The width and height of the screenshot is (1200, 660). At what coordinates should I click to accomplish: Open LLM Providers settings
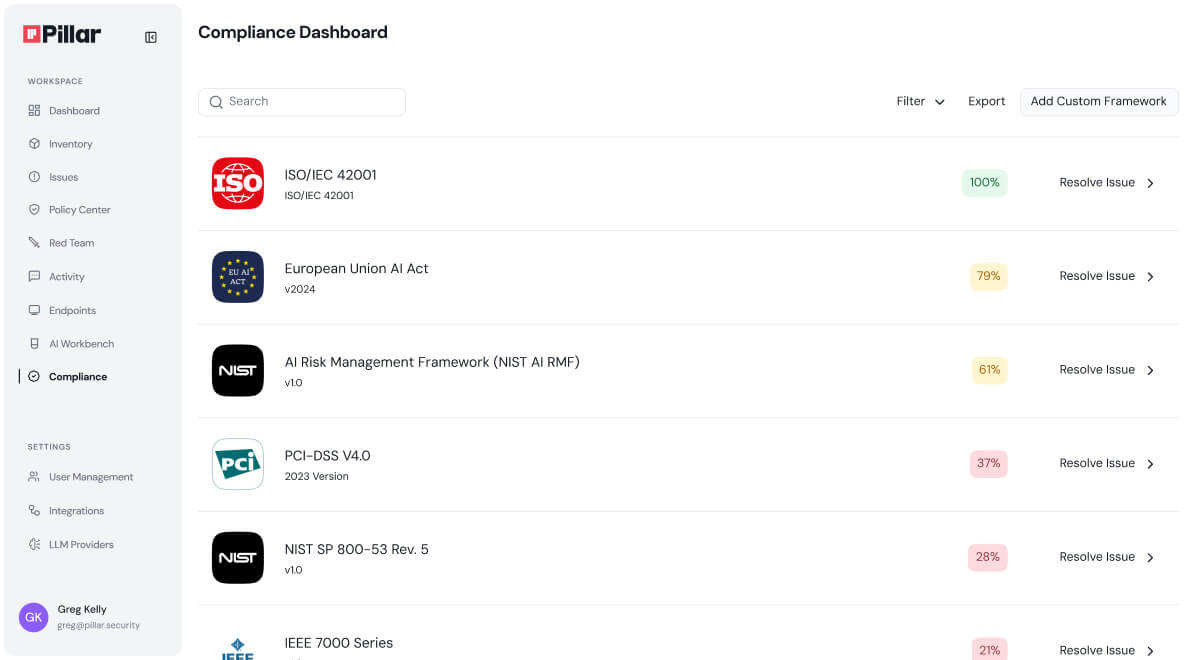coord(81,545)
